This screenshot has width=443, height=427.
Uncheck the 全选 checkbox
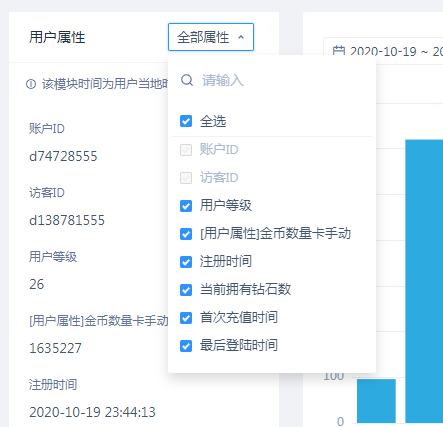186,121
